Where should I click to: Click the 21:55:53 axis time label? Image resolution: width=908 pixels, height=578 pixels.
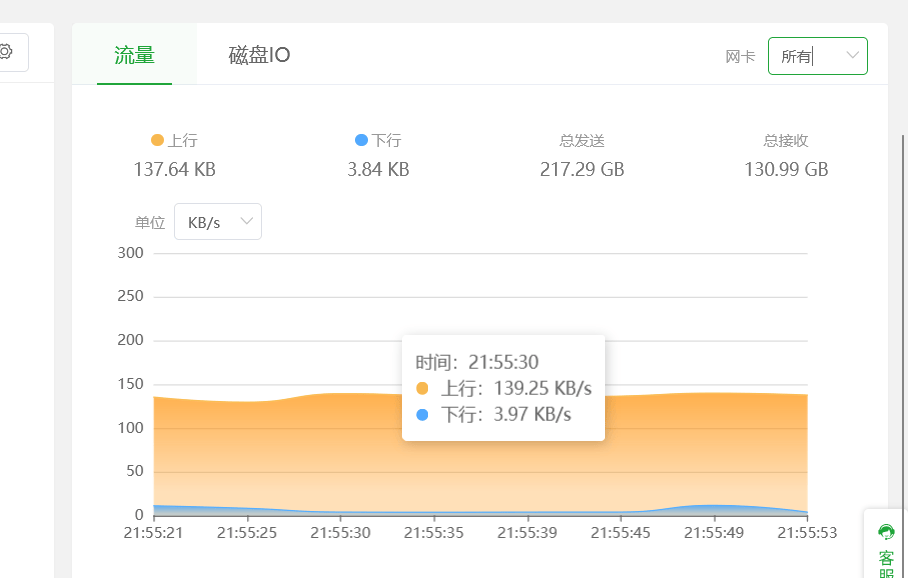coord(807,533)
